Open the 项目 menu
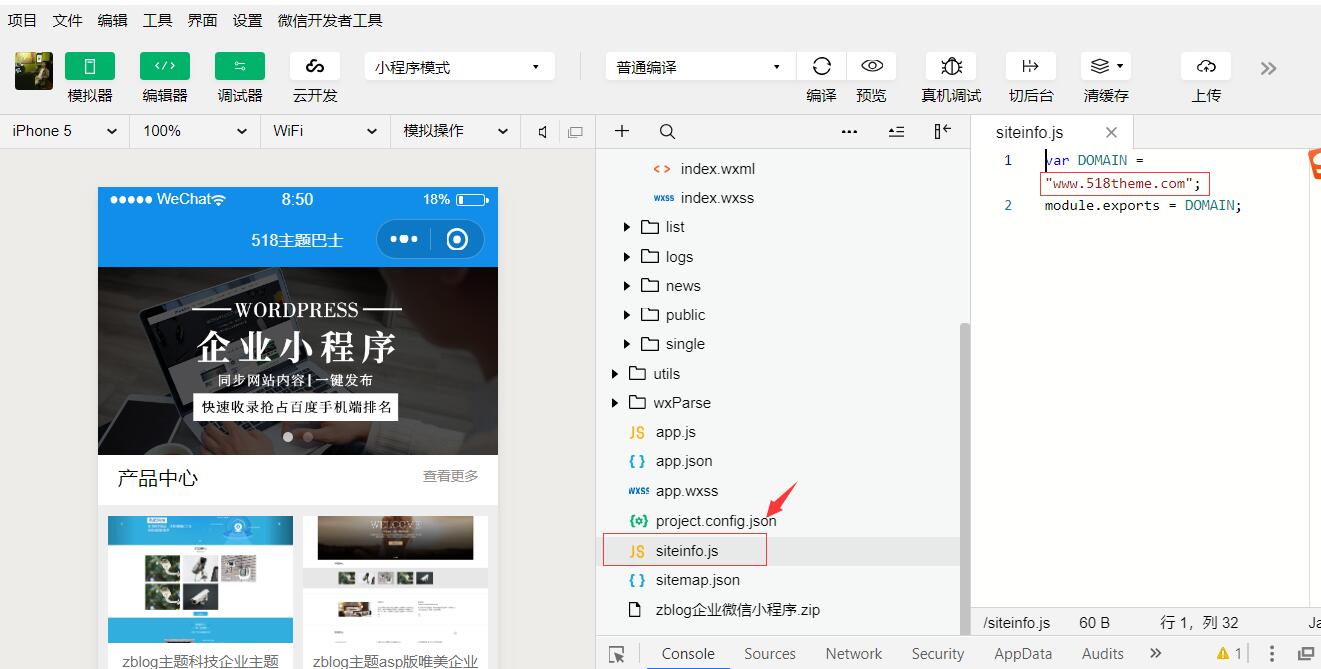 [22, 20]
